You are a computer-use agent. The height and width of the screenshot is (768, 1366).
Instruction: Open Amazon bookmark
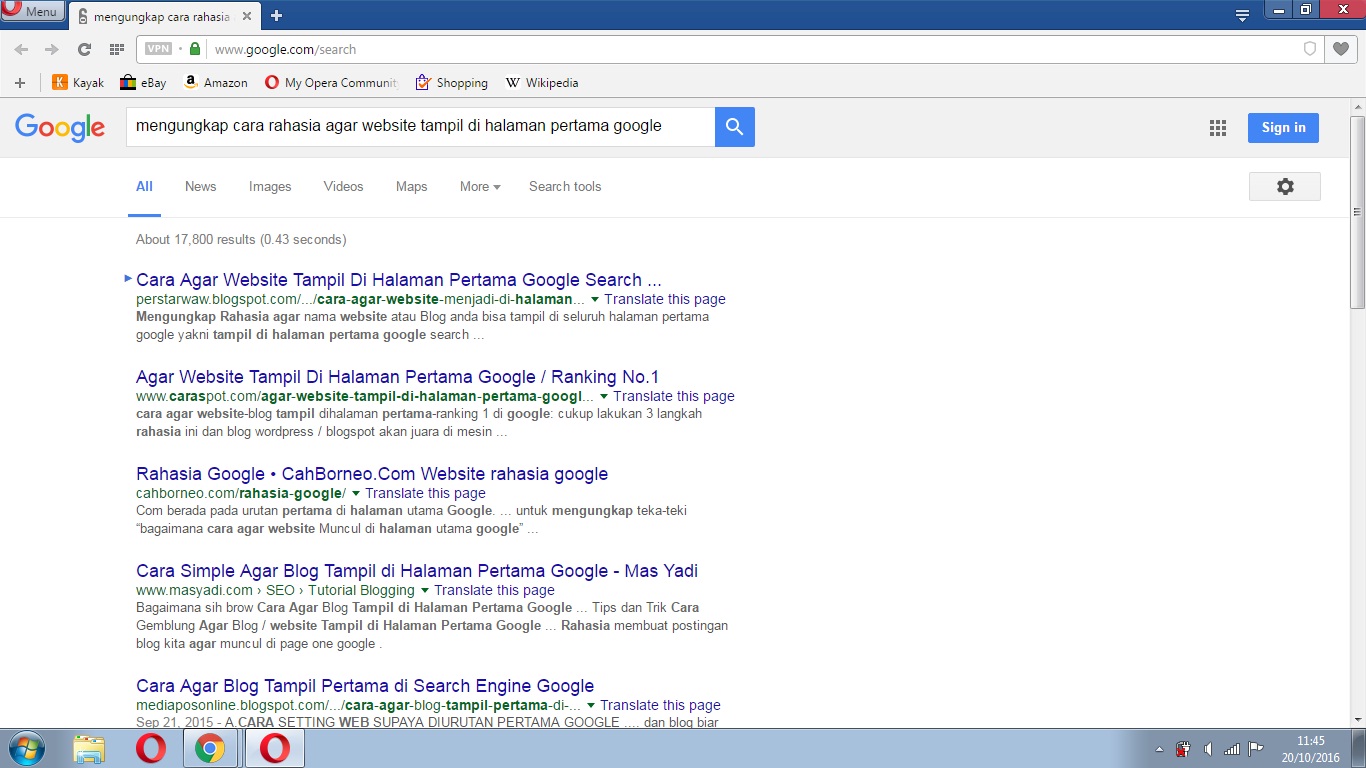[x=215, y=83]
